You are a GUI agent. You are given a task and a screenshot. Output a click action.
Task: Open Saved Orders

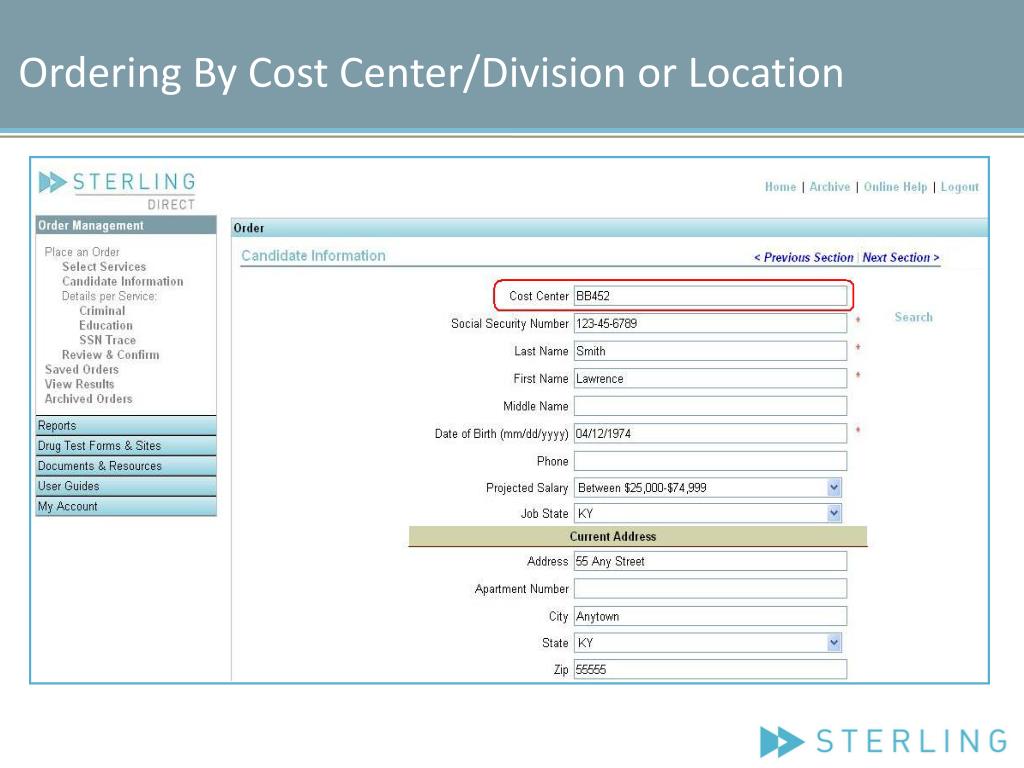click(x=82, y=370)
